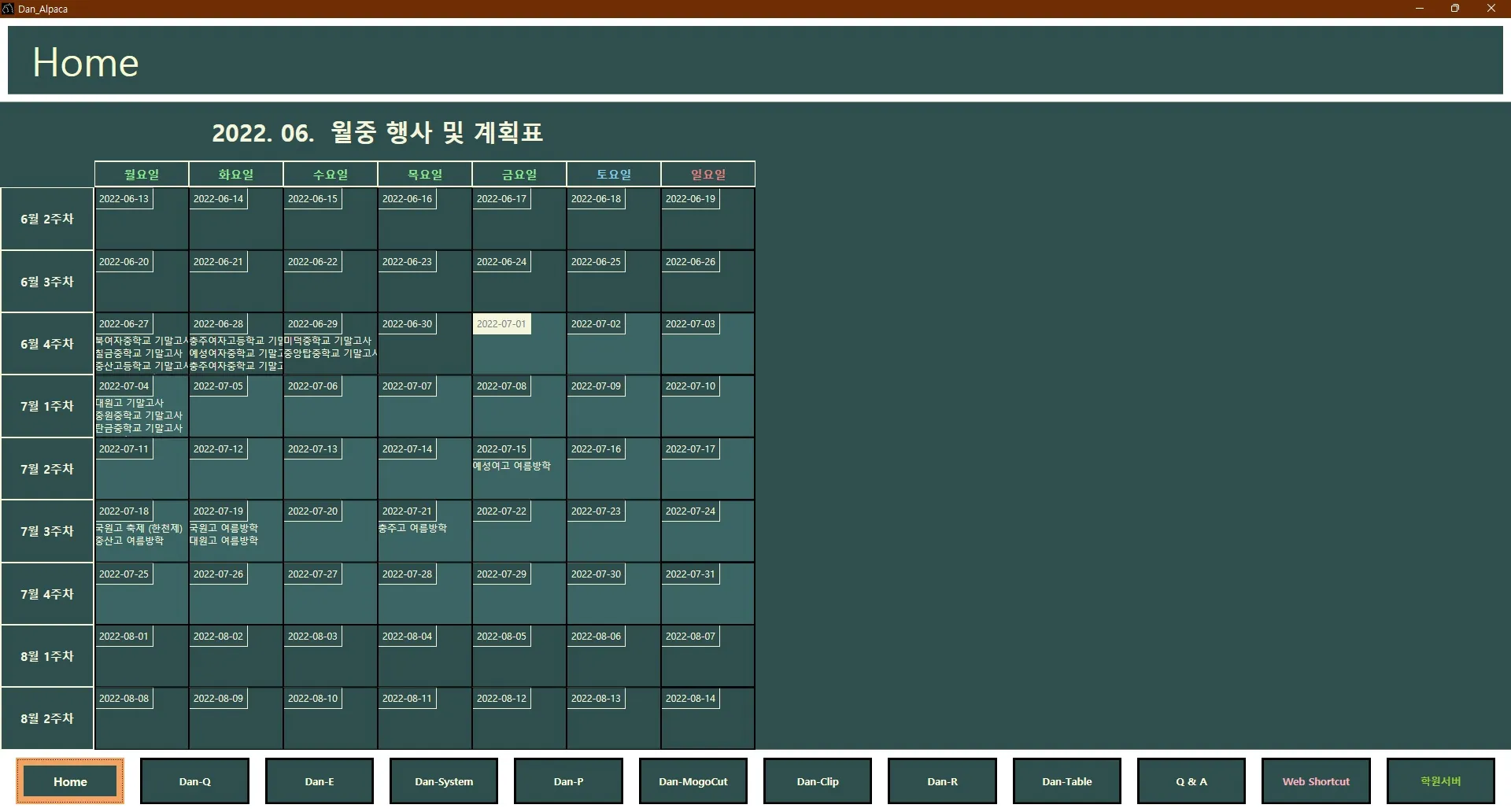Click the Dan_Alpaca app icon in title bar
1511x812 pixels.
8,9
